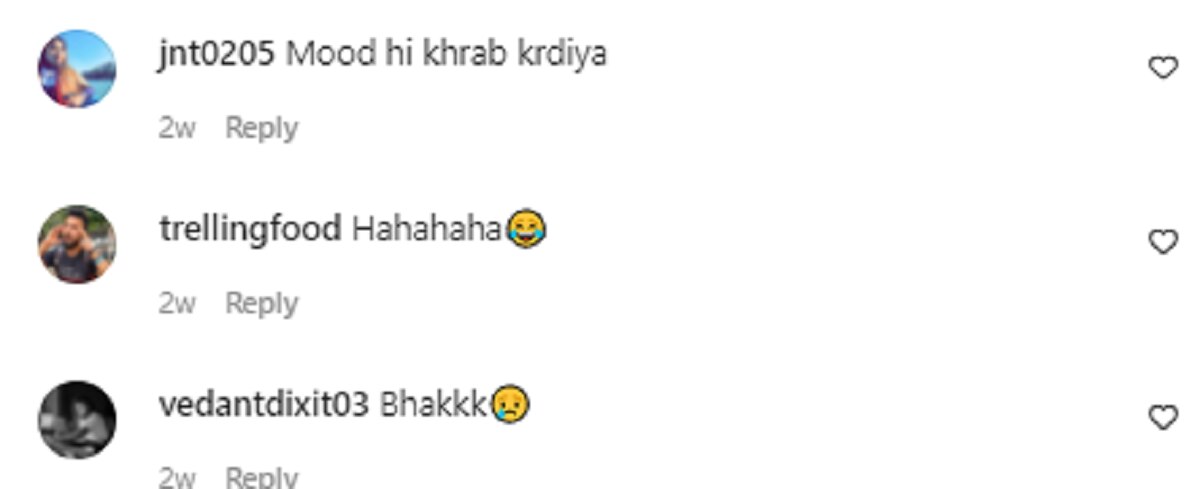Select the comment text Mood hi khrab krdiya
The height and width of the screenshot is (489, 1200).
(x=446, y=54)
